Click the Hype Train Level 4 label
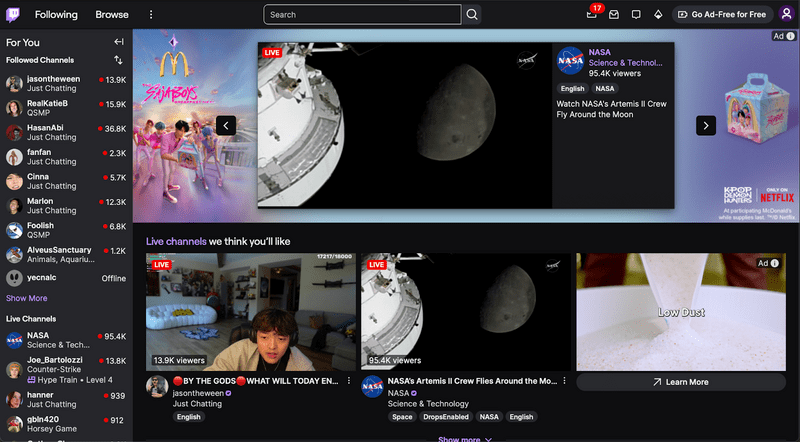The image size is (800, 442). coord(70,380)
